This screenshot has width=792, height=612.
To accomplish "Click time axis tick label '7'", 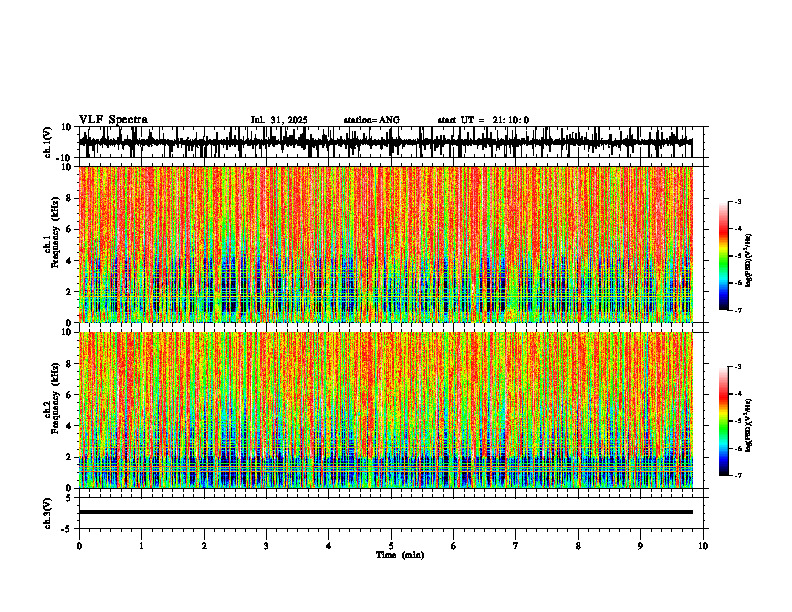I will (x=516, y=546).
